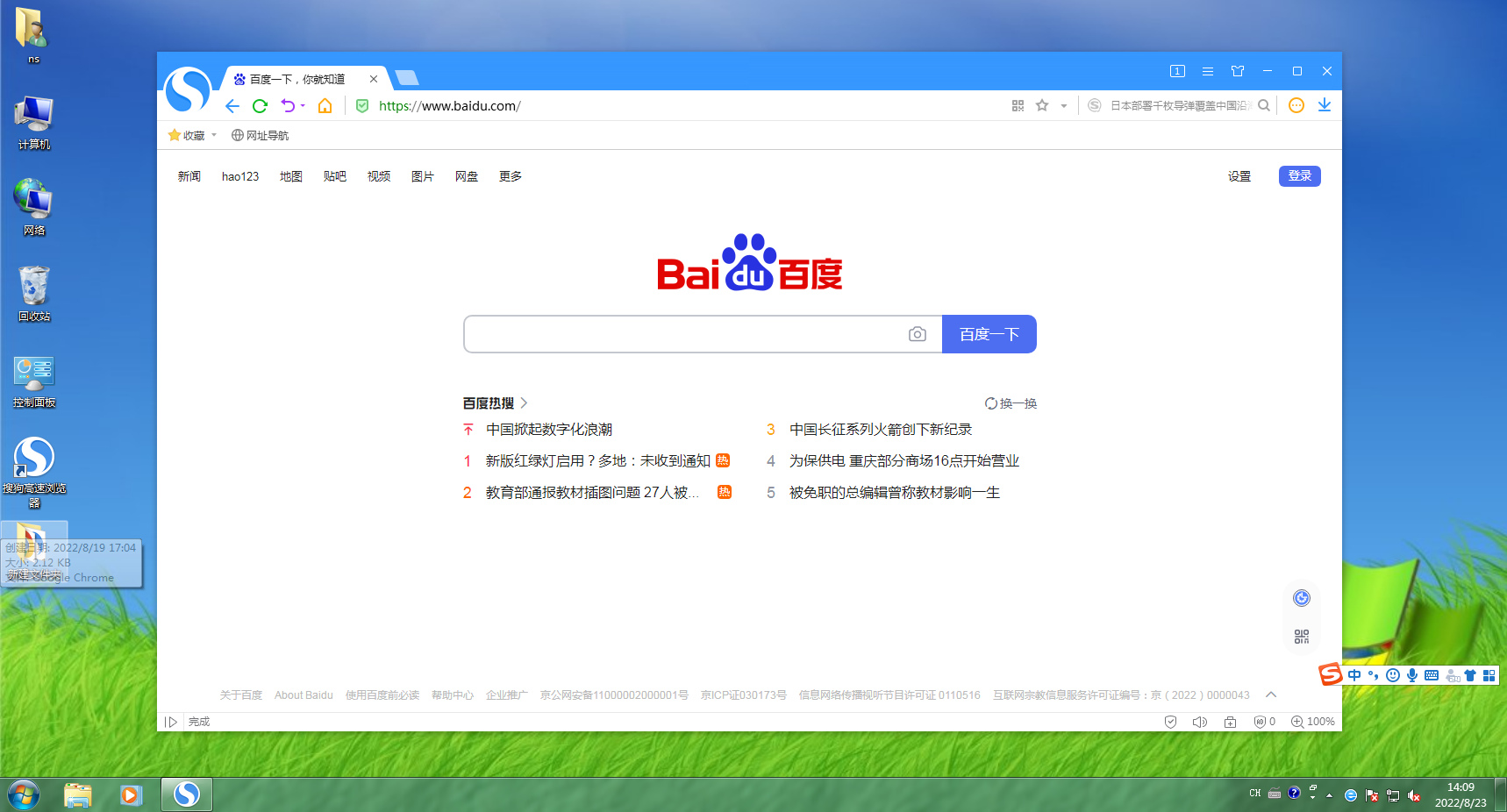This screenshot has width=1507, height=812.
Task: Click the IME microphone voice input icon
Action: click(x=1412, y=675)
